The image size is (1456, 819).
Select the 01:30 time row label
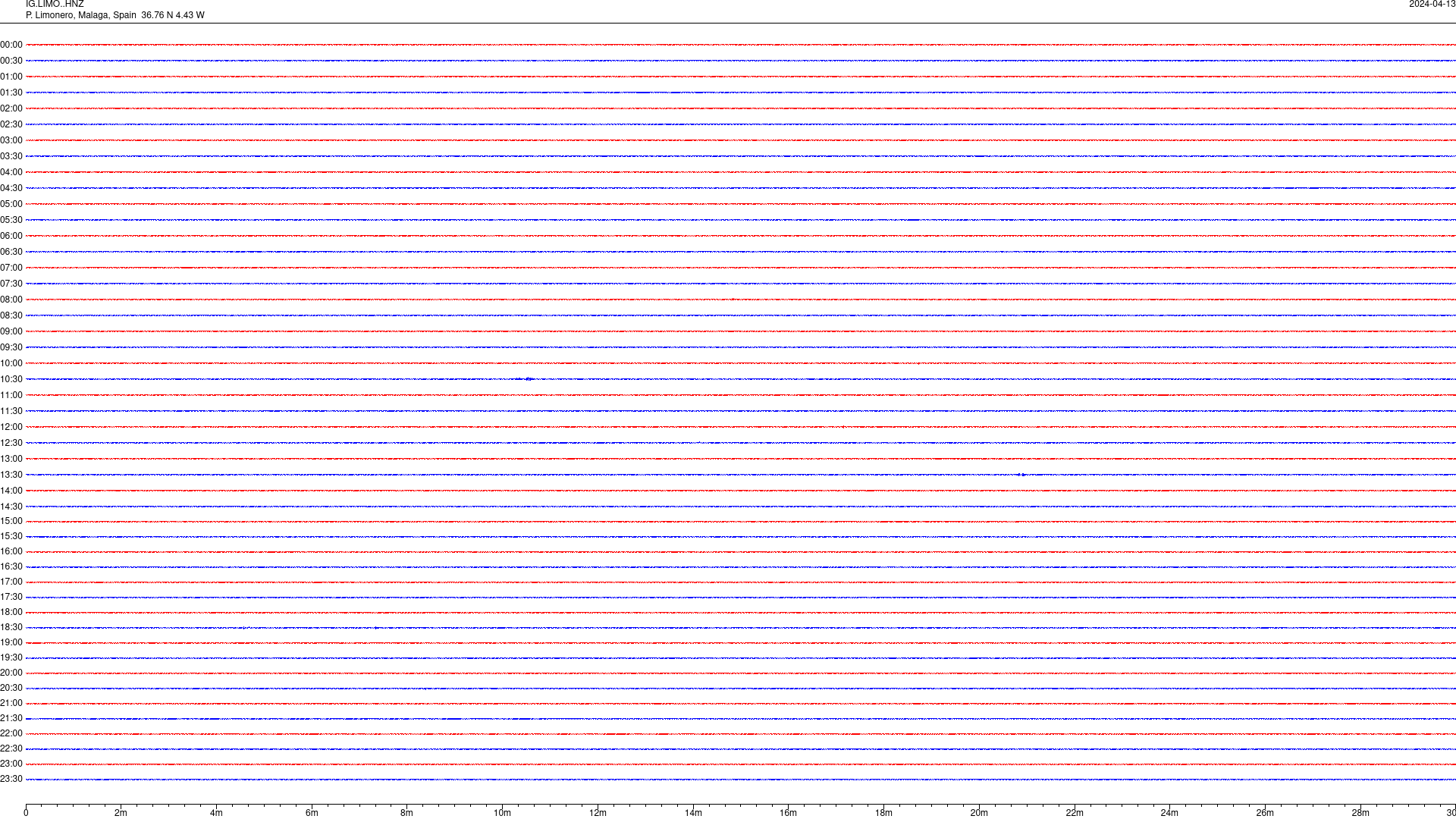pos(11,93)
